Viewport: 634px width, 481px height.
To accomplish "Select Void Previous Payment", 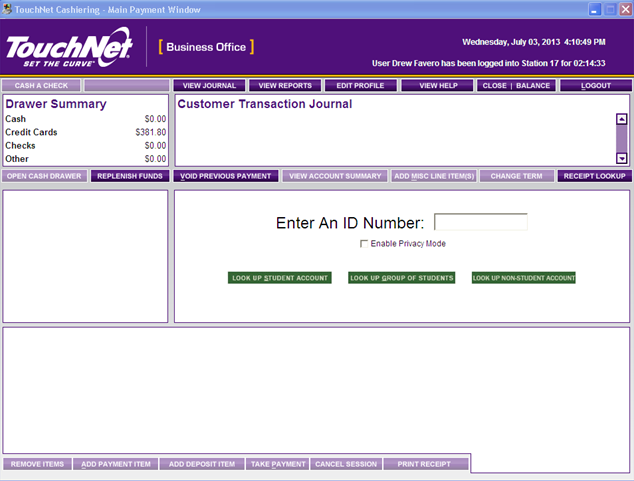I will (x=226, y=176).
